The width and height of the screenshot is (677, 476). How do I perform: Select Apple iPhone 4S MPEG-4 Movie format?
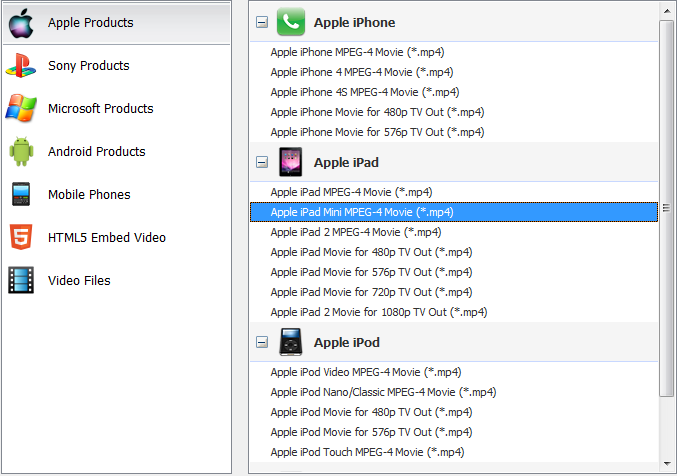(454, 92)
